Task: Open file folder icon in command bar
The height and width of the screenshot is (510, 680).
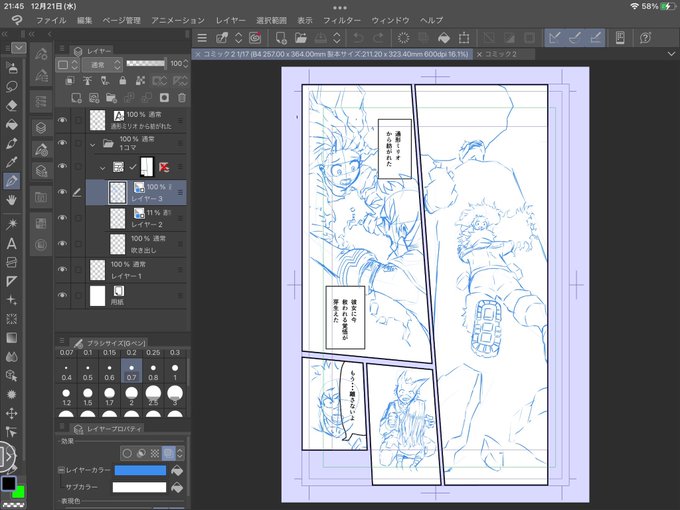Action: coord(301,38)
